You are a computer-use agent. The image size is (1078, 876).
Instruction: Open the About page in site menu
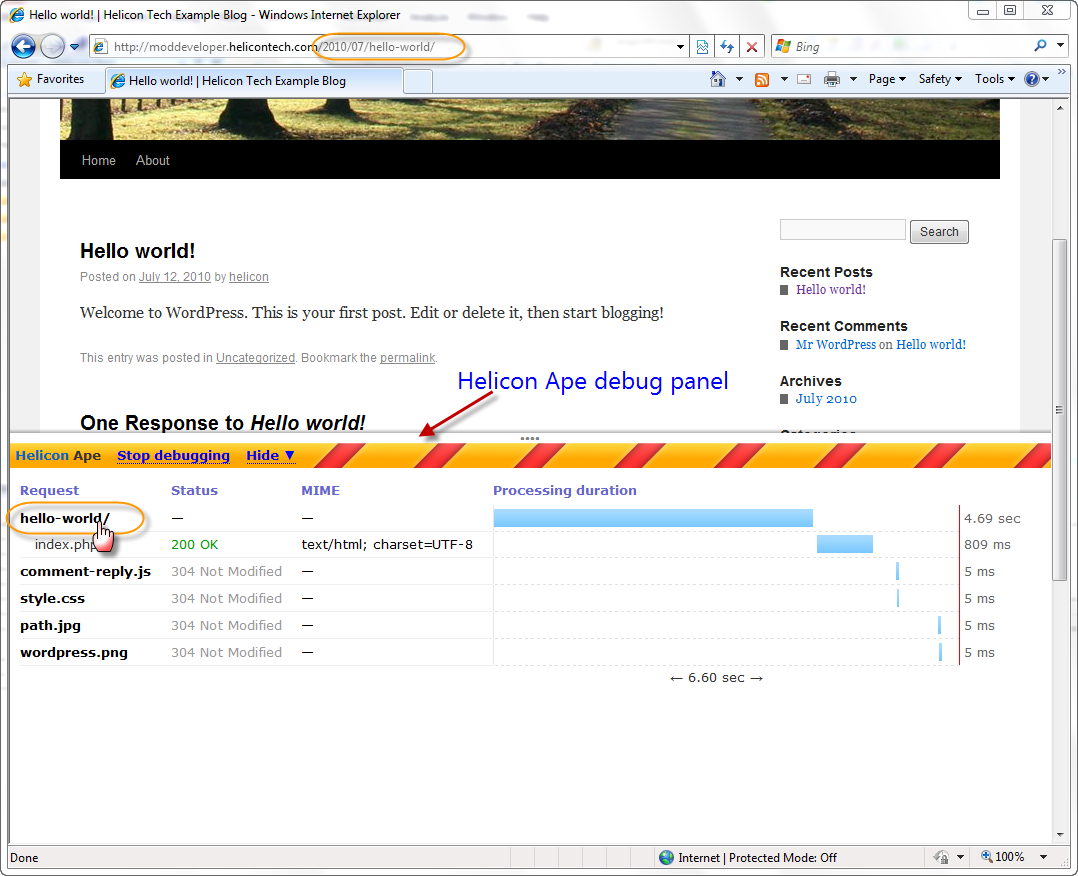[x=153, y=160]
